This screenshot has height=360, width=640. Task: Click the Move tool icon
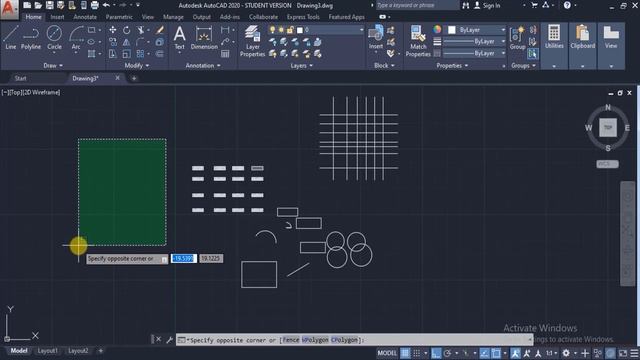[113, 30]
